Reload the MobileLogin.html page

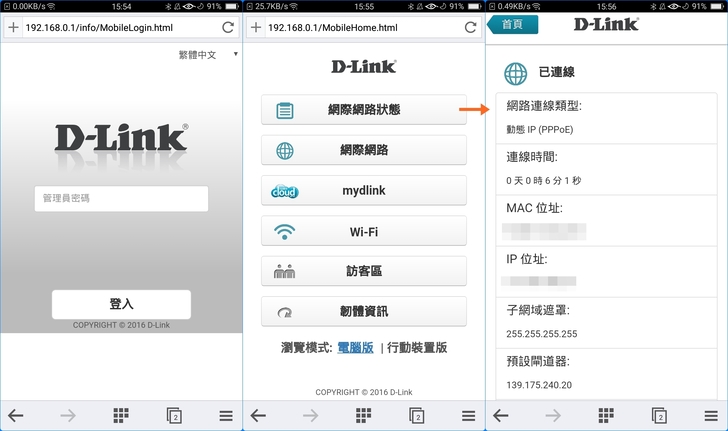click(x=228, y=27)
